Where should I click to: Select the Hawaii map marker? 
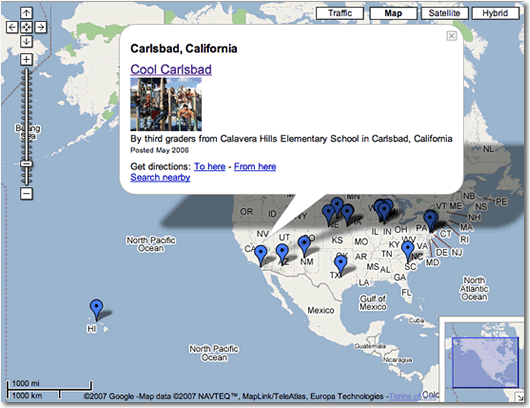point(96,309)
